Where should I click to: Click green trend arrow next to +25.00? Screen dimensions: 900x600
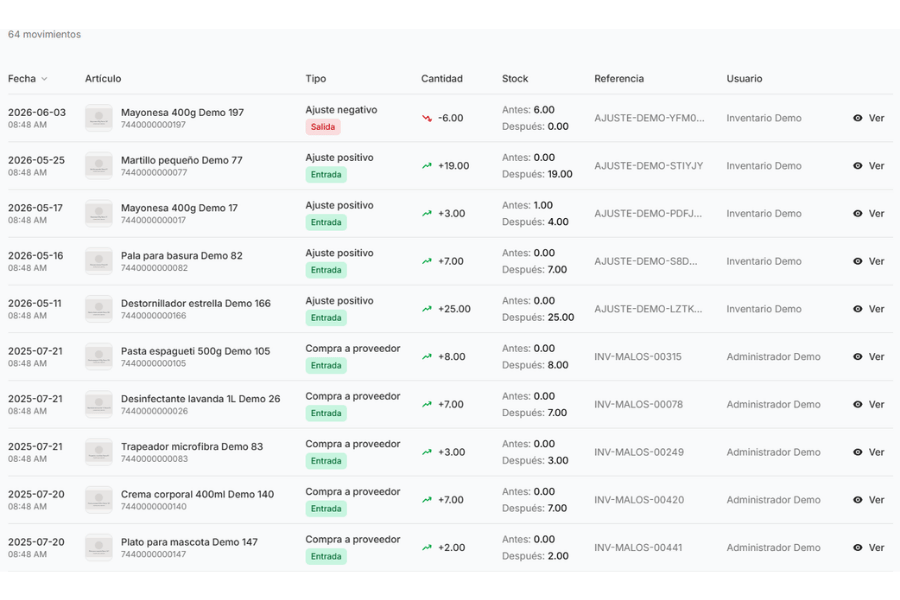(x=426, y=309)
